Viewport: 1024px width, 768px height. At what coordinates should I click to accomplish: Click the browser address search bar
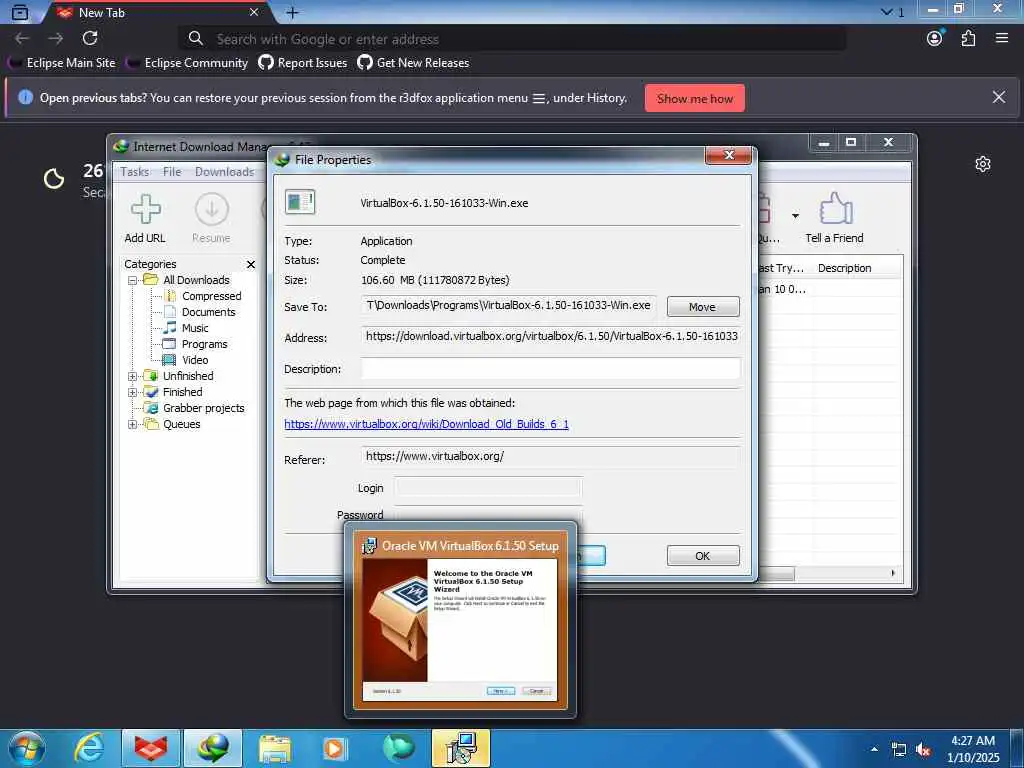click(513, 39)
